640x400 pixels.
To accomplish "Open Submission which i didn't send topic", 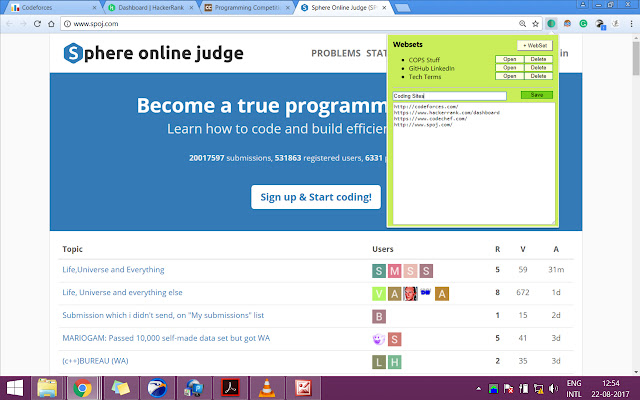I will coord(163,316).
